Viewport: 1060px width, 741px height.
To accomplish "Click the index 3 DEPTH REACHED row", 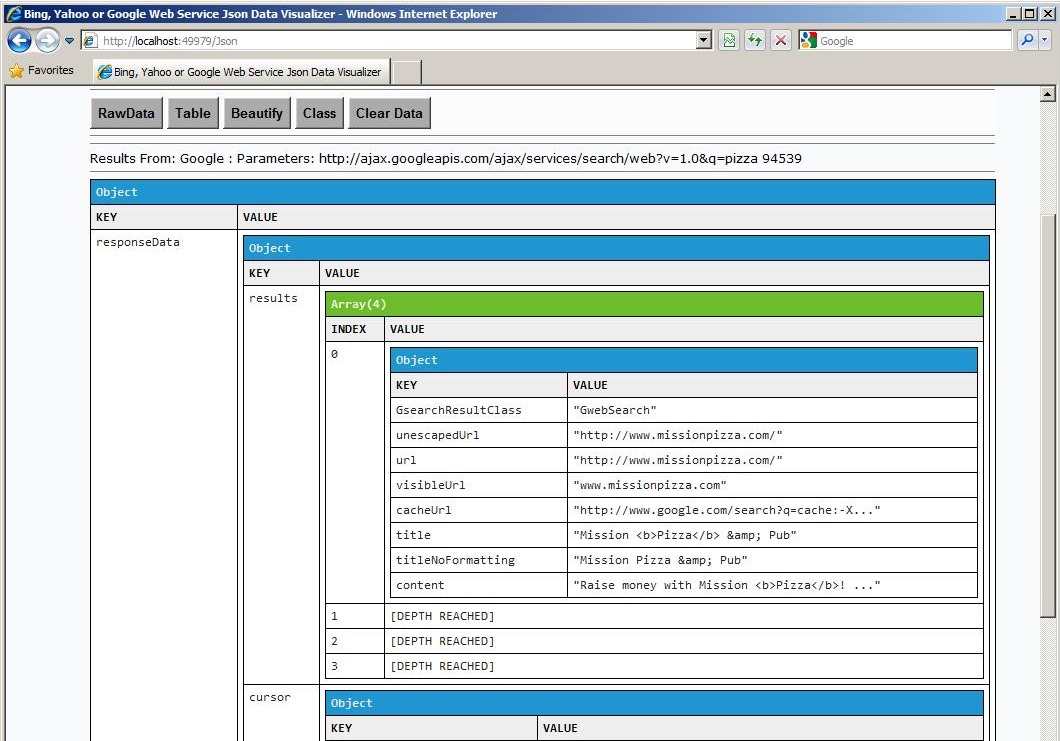I will [x=654, y=667].
